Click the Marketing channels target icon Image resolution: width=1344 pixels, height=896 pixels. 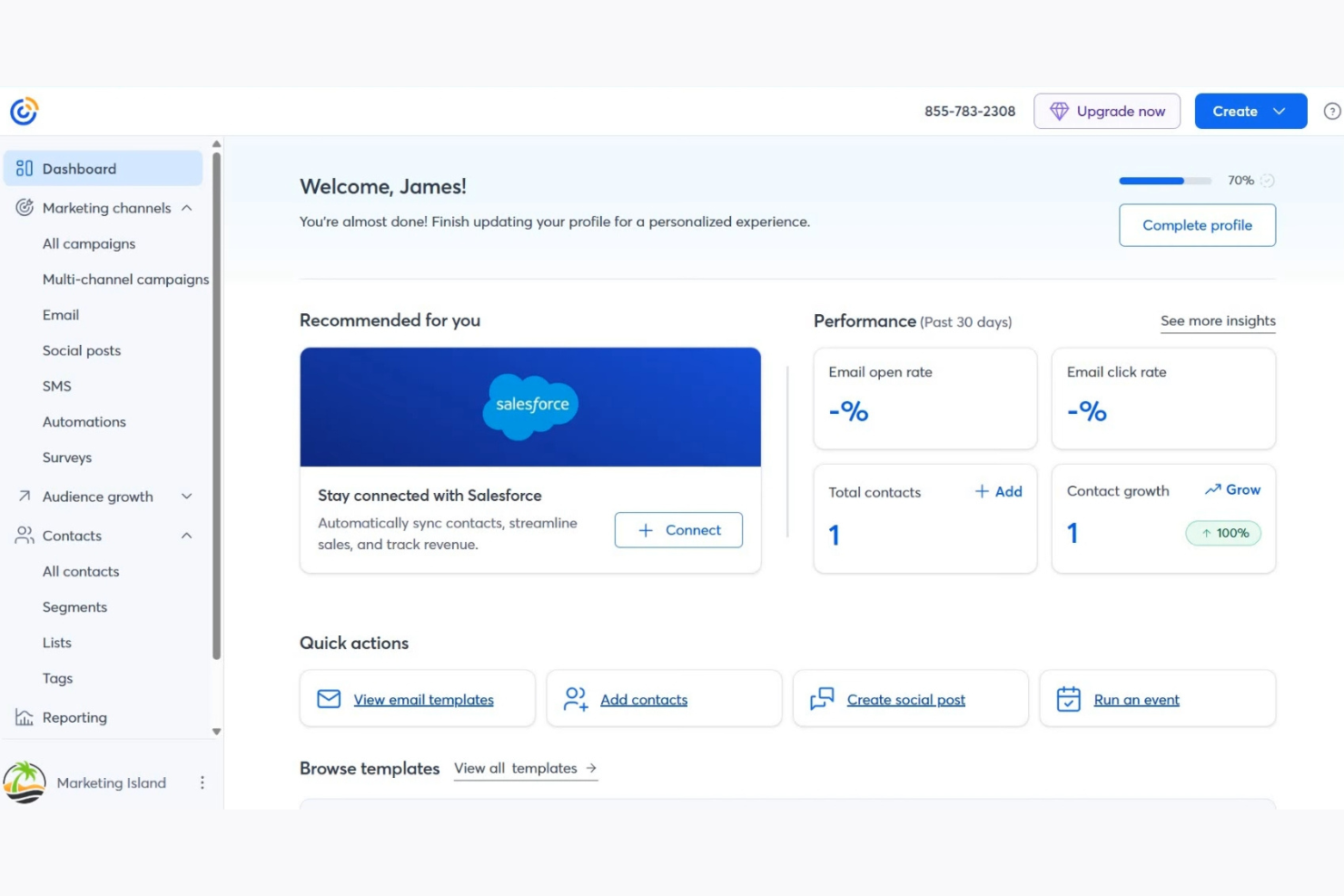click(25, 207)
